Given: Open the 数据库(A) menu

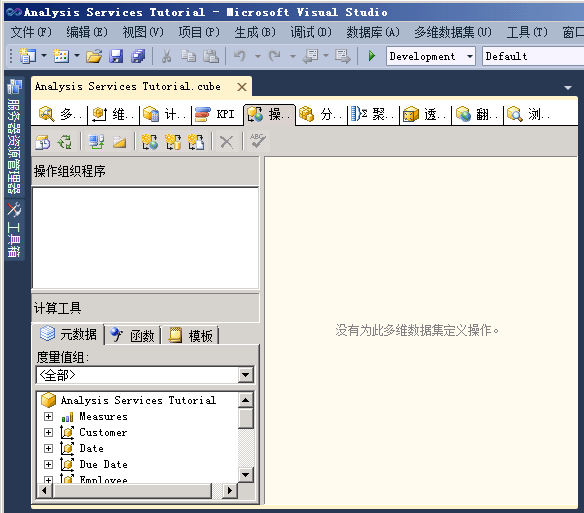Looking at the screenshot, I should [373, 32].
